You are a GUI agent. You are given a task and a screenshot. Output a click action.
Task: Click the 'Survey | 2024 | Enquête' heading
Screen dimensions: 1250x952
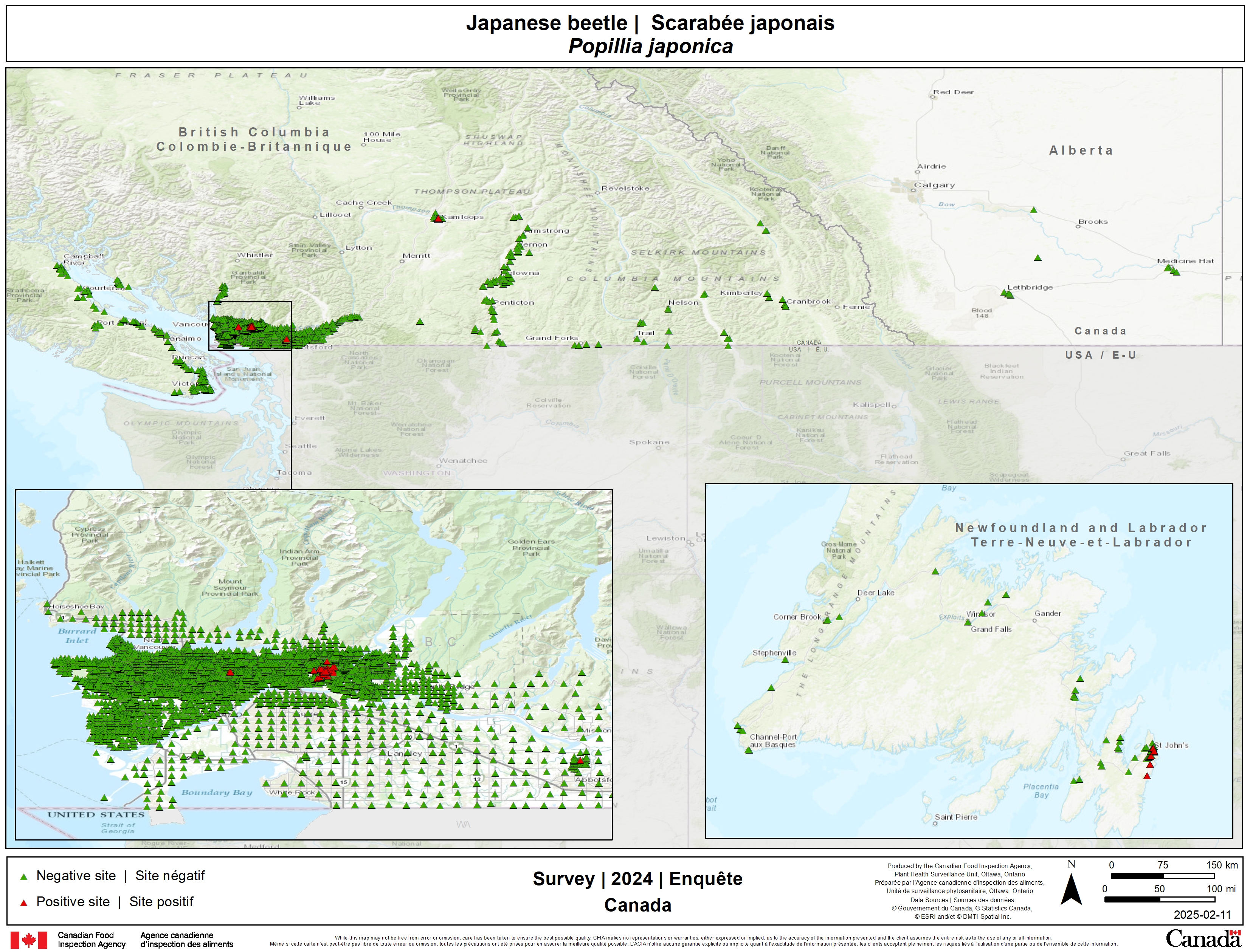[637, 879]
